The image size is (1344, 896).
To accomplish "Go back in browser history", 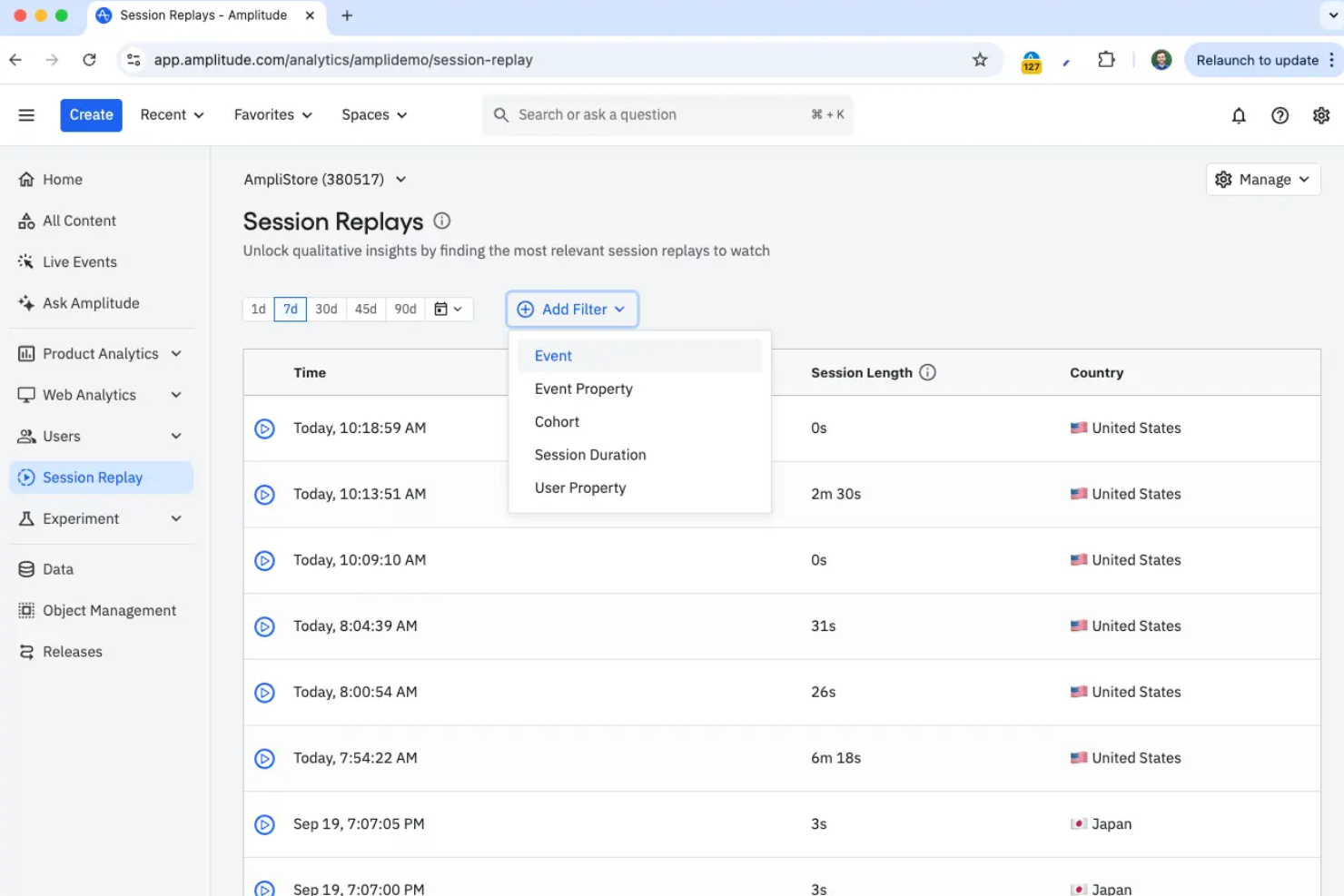I will (15, 60).
